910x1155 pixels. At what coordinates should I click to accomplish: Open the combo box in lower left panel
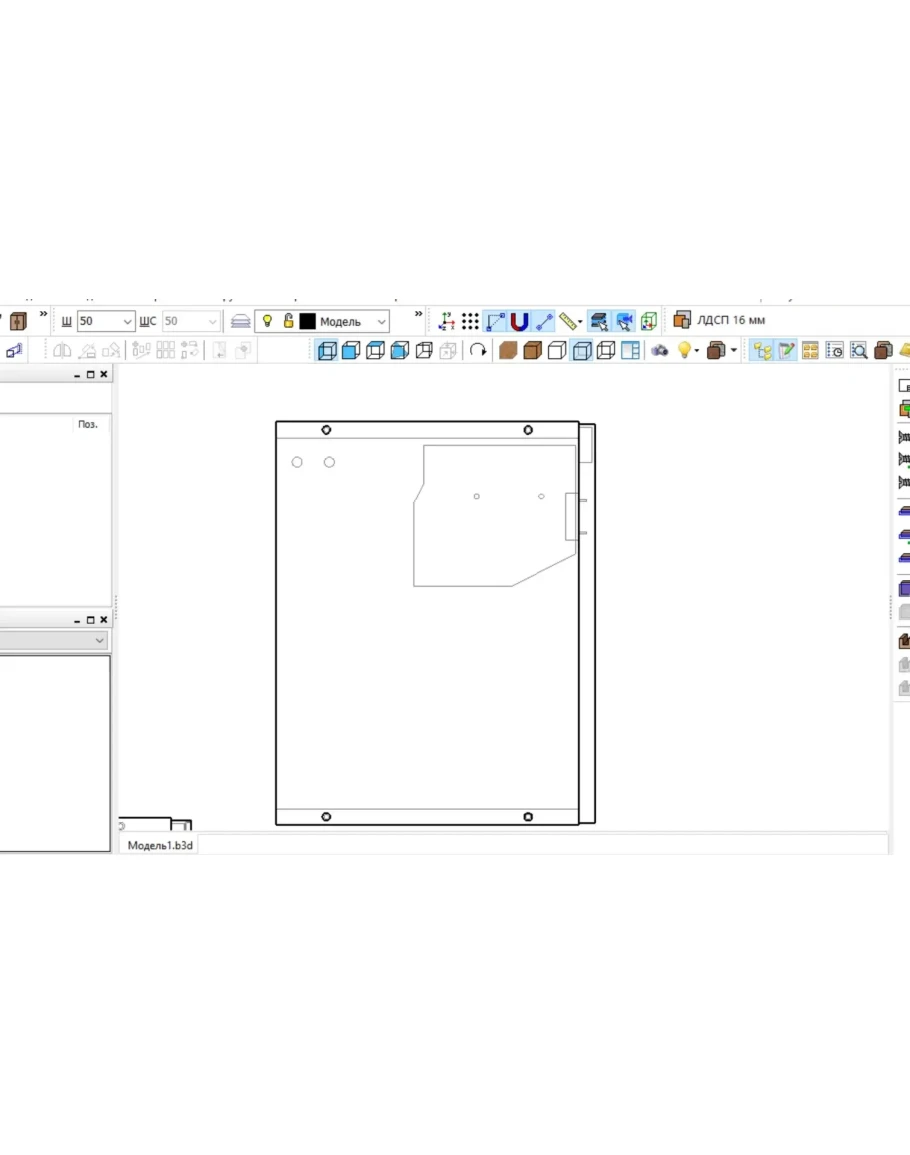coord(55,640)
